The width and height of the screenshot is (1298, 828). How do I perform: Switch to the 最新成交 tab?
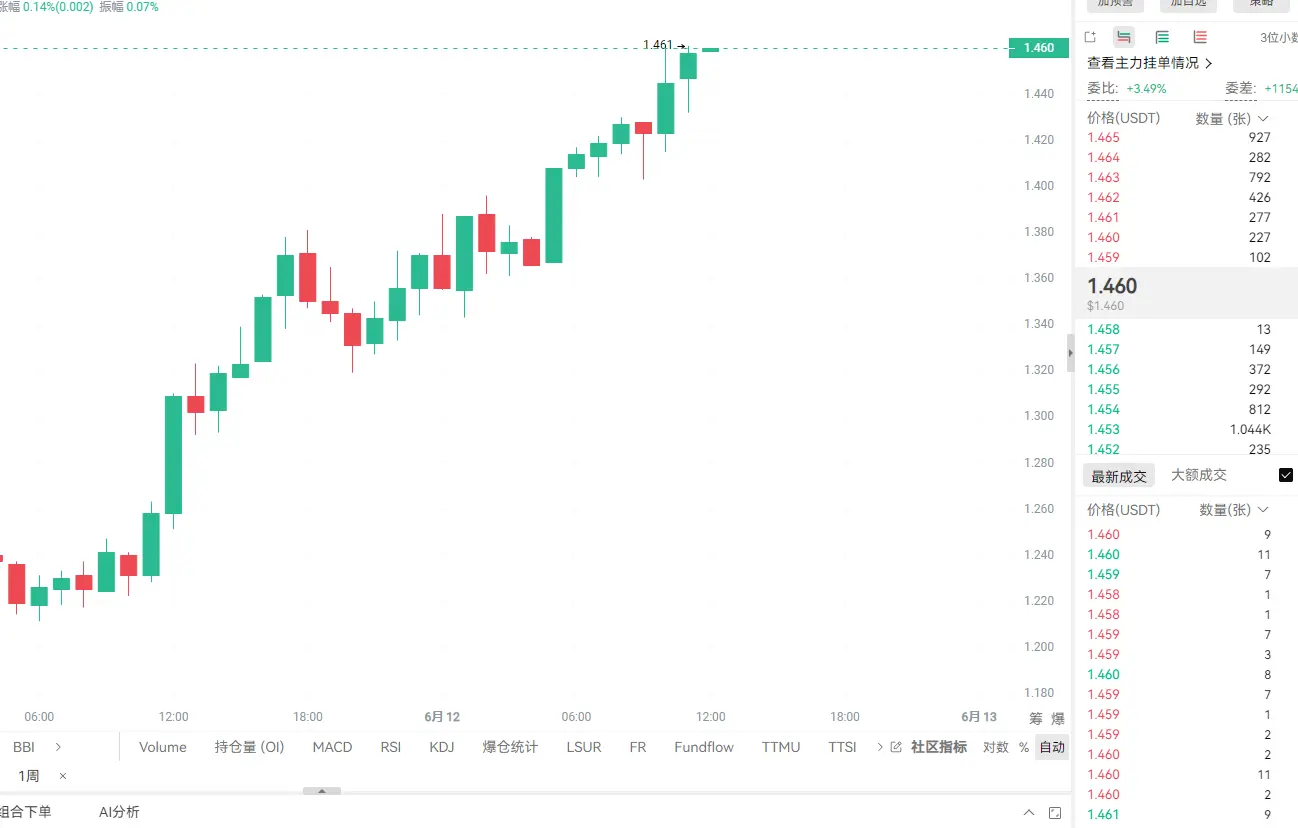click(x=1119, y=476)
